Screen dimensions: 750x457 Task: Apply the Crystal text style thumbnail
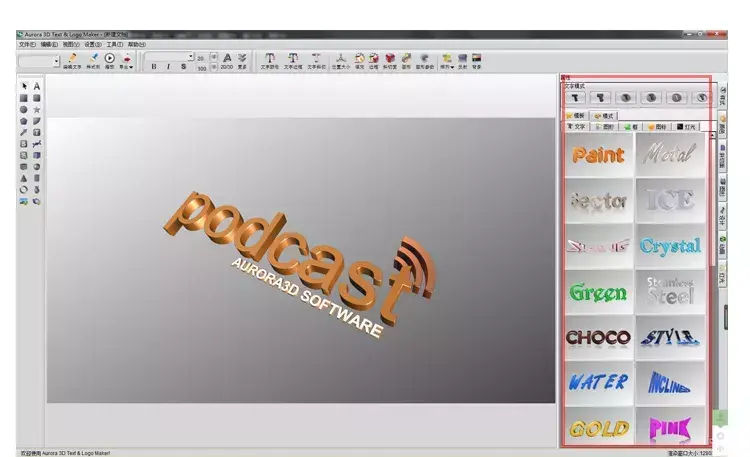670,246
